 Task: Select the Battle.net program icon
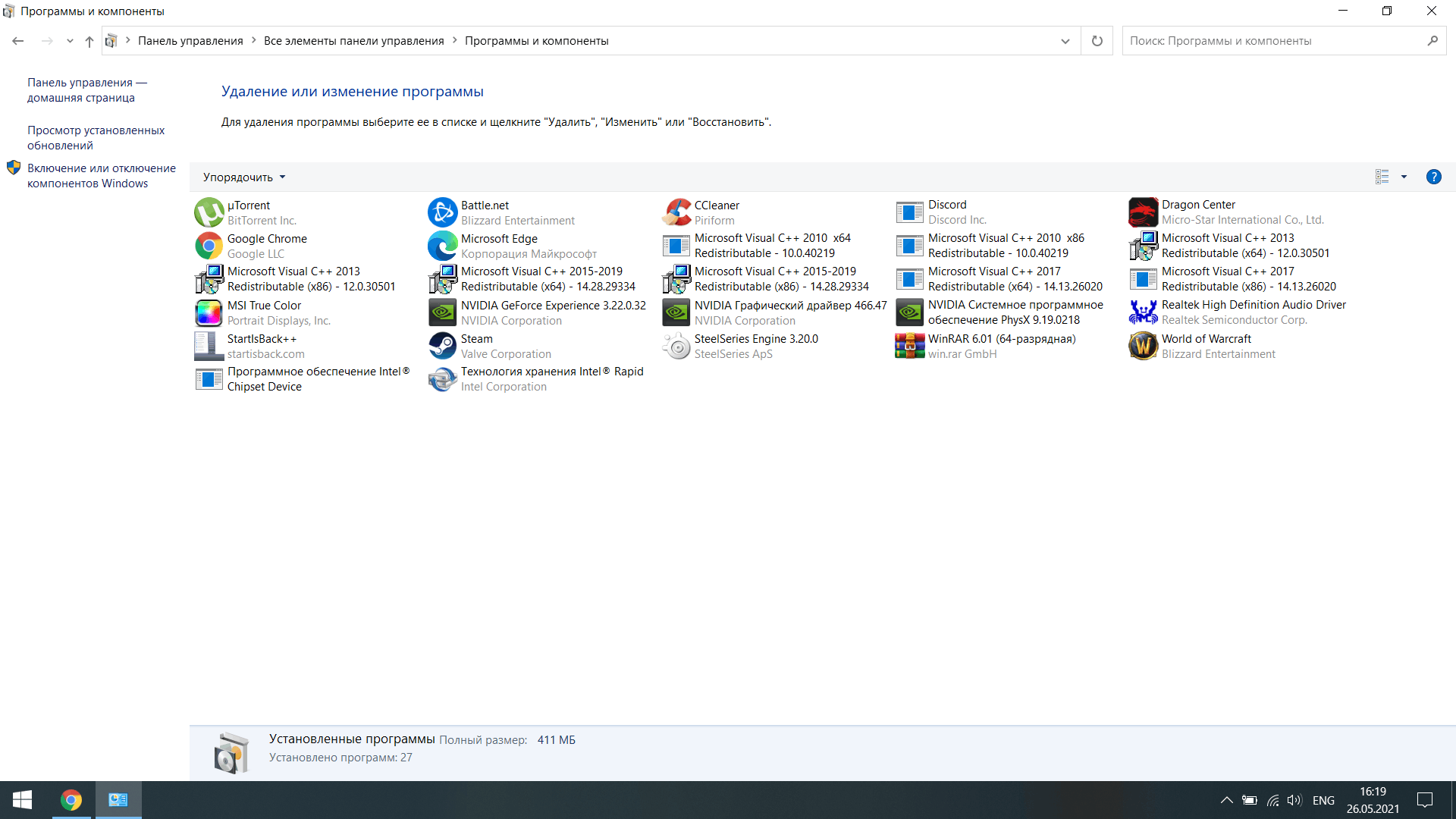(442, 212)
